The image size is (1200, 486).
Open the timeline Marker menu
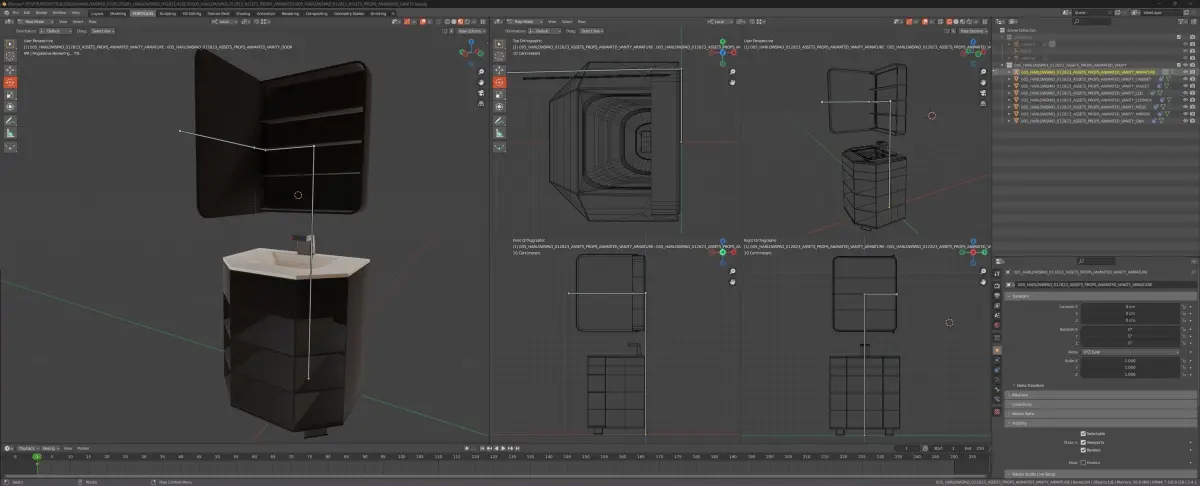tap(83, 448)
